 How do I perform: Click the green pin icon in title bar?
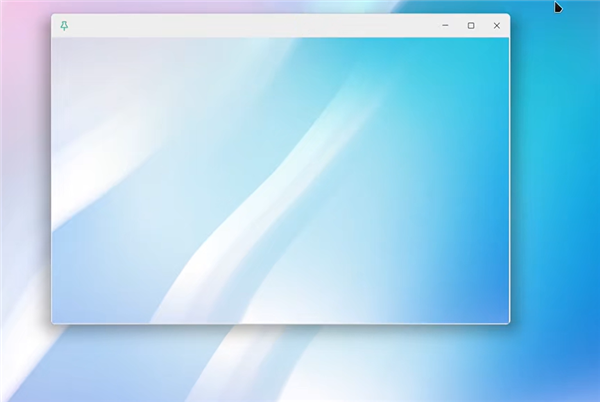(x=65, y=25)
